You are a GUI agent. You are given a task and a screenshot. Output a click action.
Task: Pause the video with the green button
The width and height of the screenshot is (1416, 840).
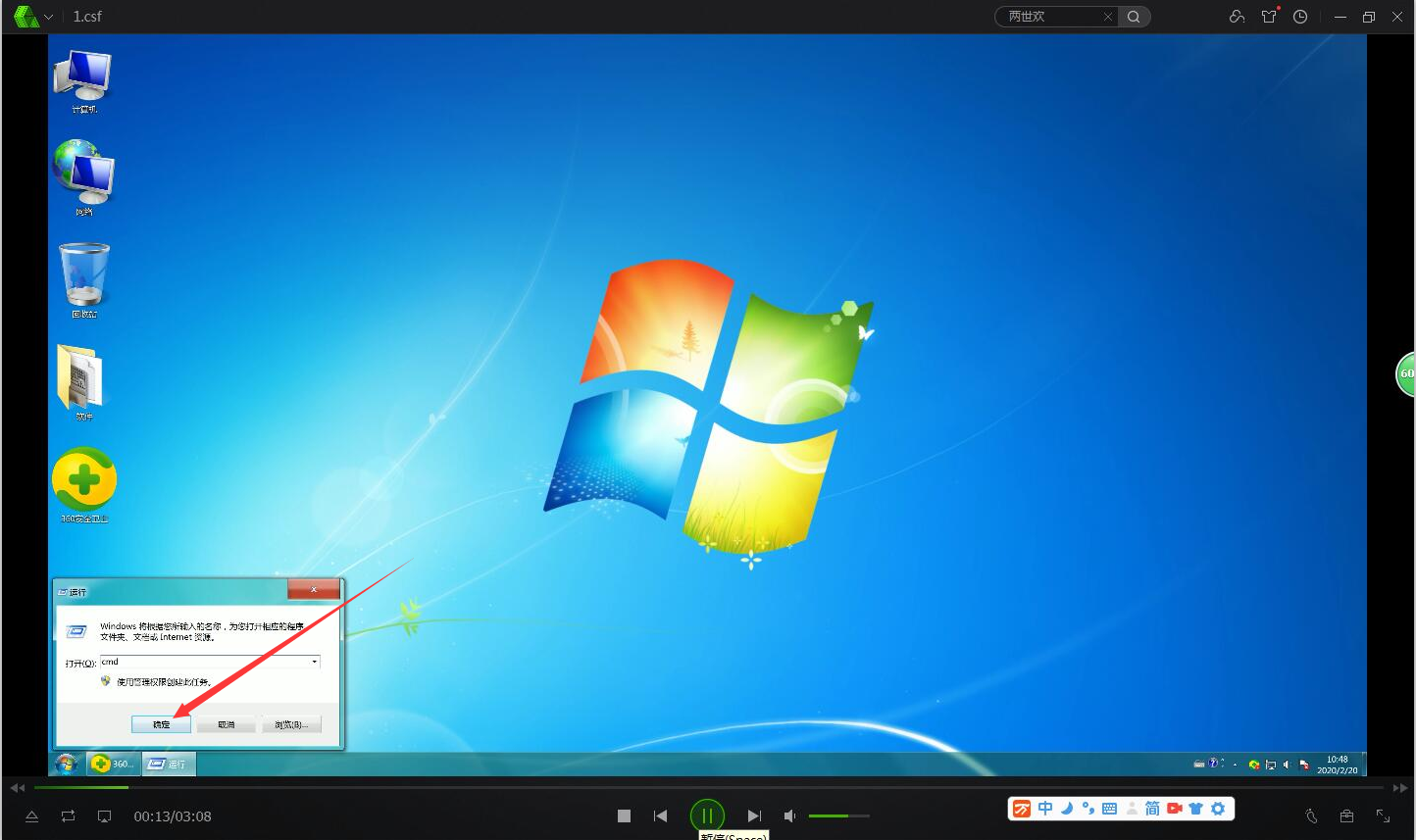707,815
